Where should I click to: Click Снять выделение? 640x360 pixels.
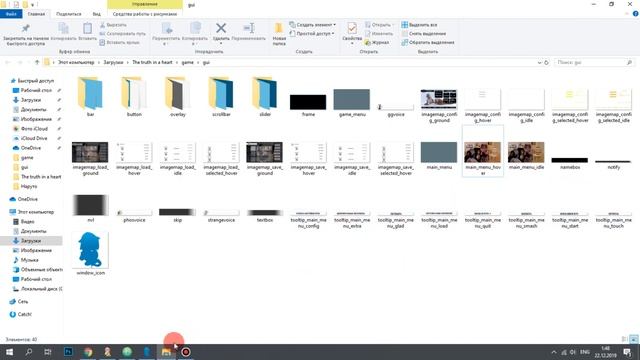coord(424,33)
